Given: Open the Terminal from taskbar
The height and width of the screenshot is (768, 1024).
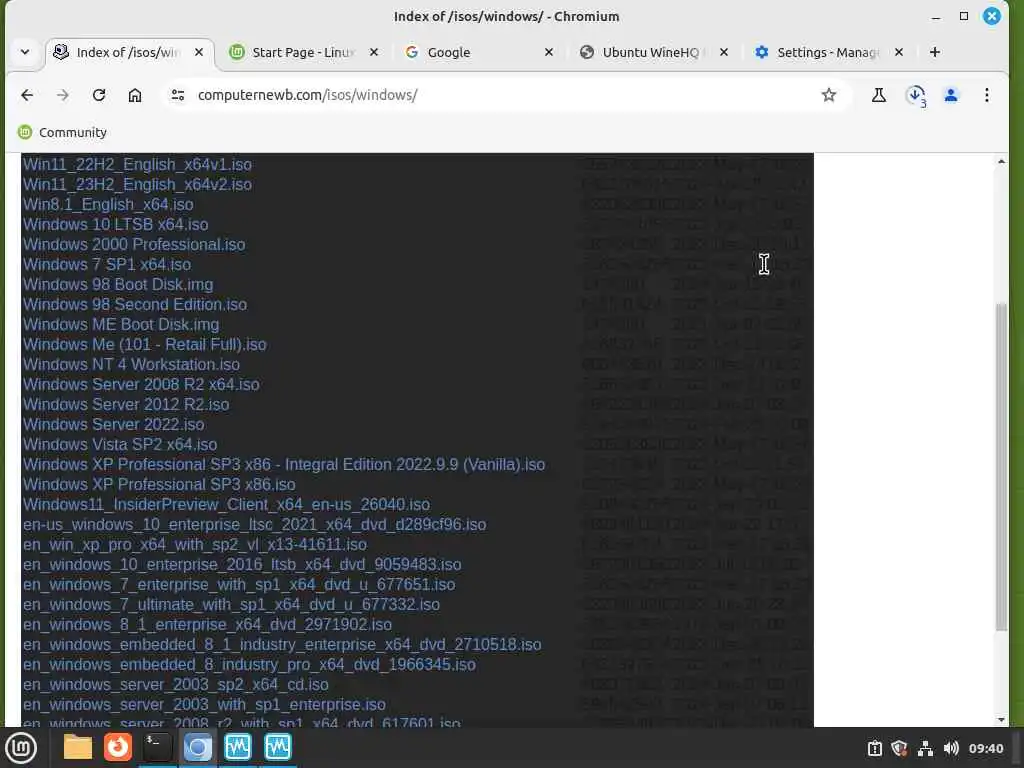Looking at the screenshot, I should (157, 748).
